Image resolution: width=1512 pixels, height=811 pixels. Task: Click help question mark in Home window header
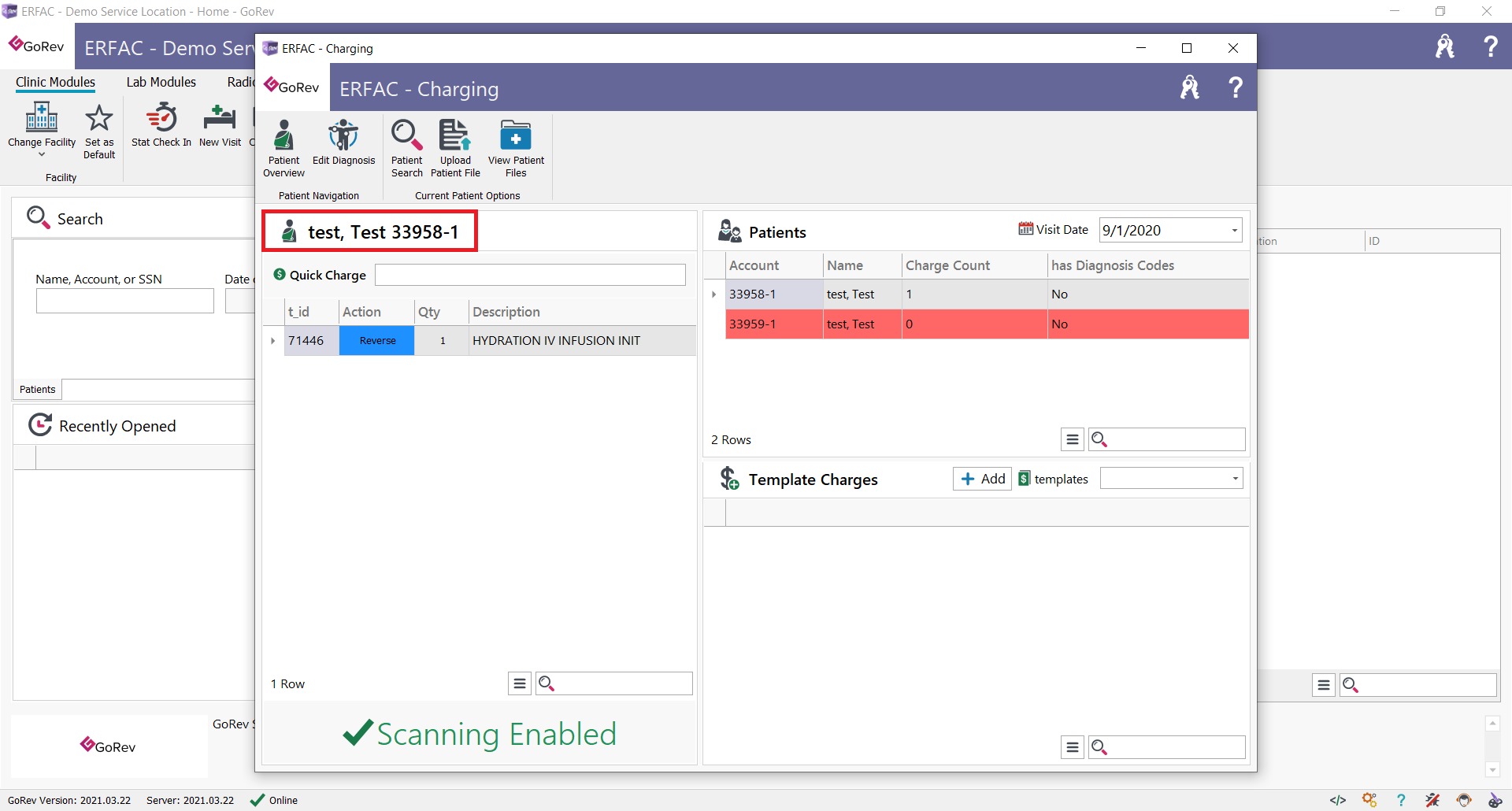click(1491, 46)
